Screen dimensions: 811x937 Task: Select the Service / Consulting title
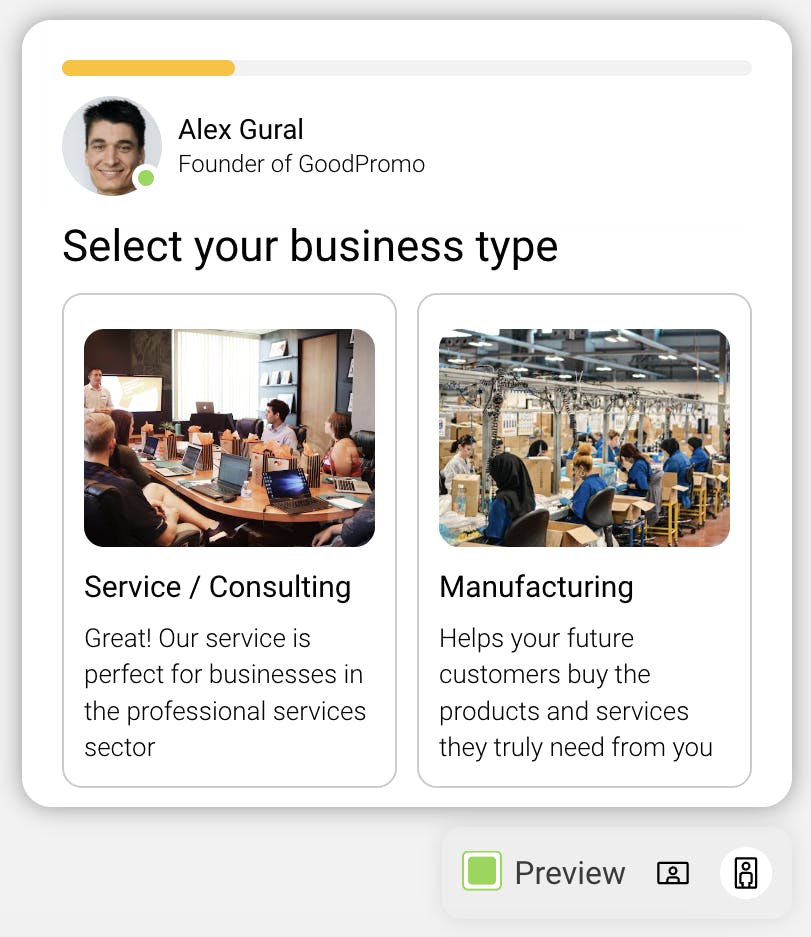pyautogui.click(x=217, y=587)
